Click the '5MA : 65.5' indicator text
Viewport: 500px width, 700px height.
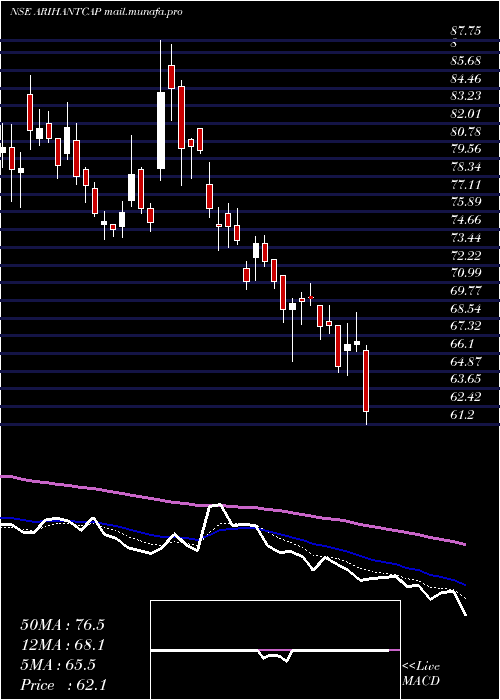tap(58, 665)
